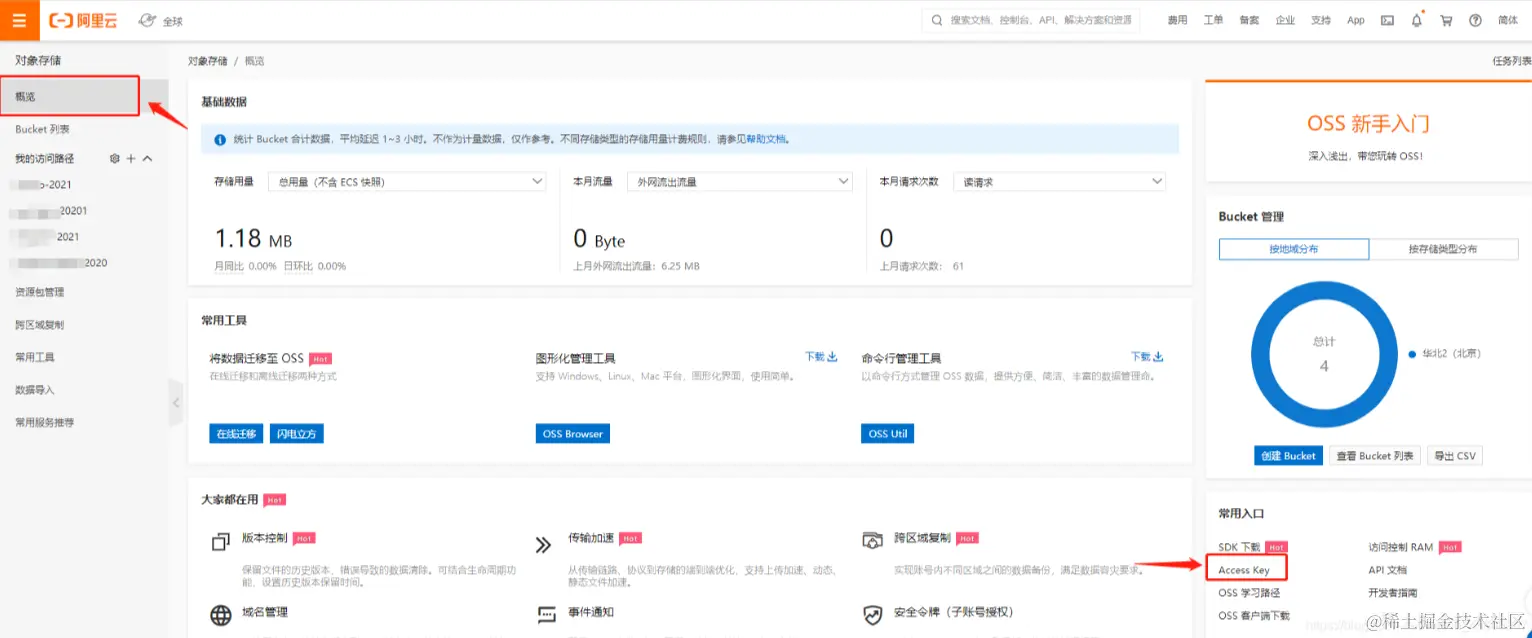This screenshot has width=1532, height=638.
Task: Download the 命令行管理工具
Action: [x=1147, y=356]
